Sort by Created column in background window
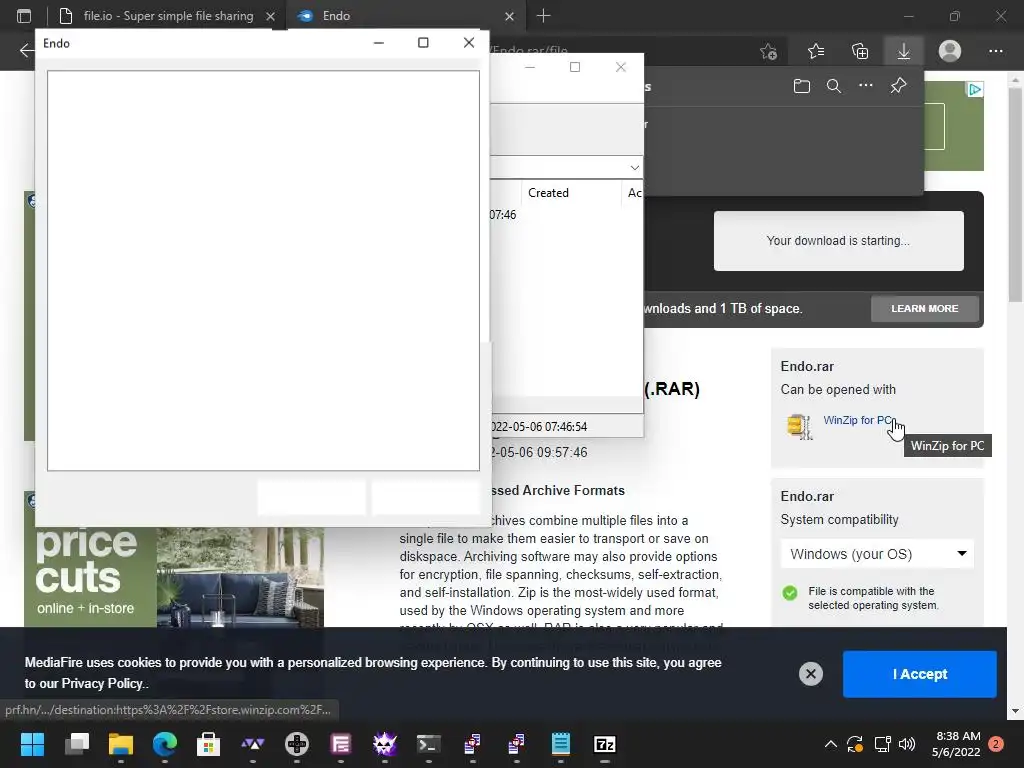The width and height of the screenshot is (1024, 768). [x=548, y=193]
